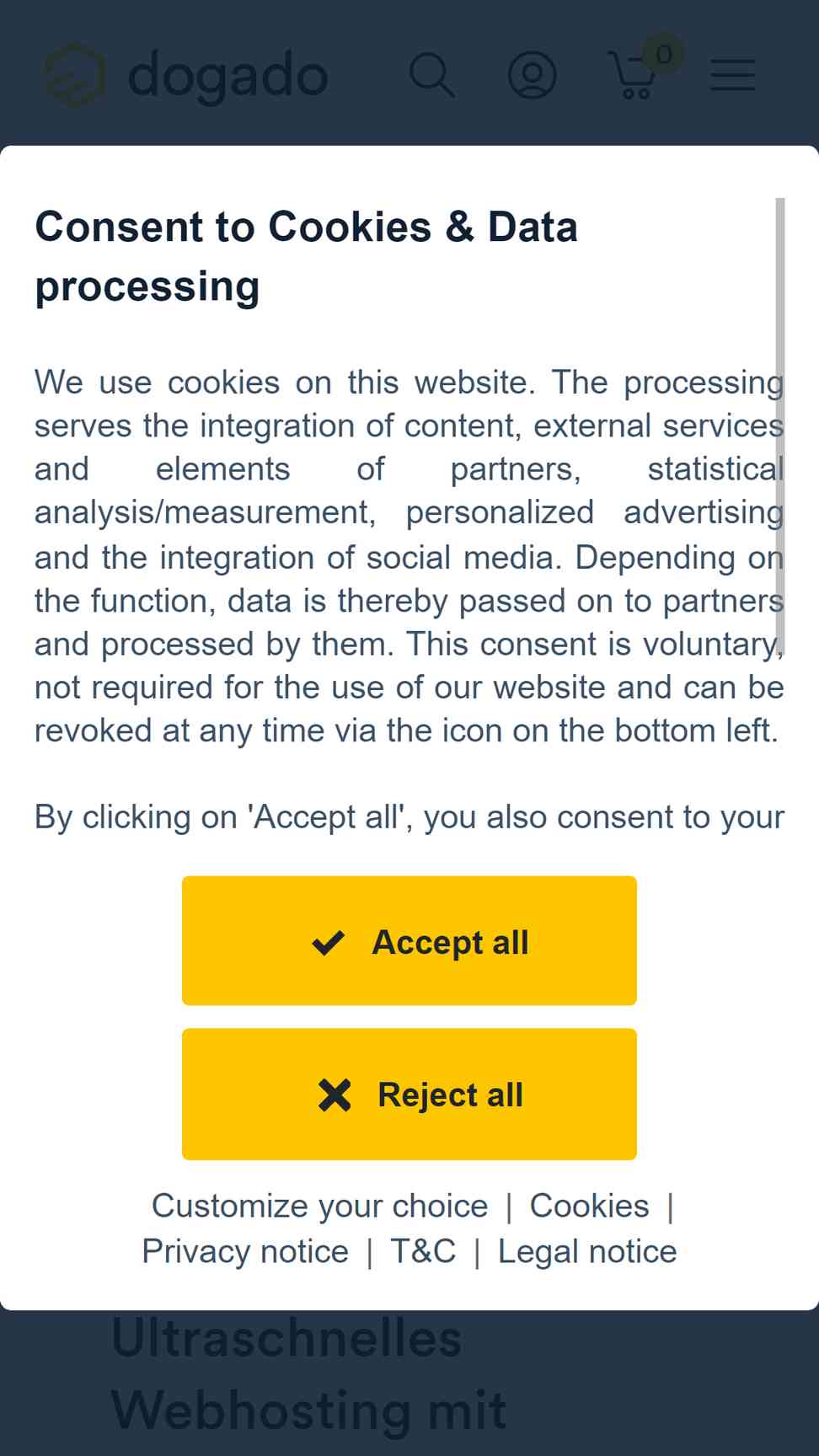819x1456 pixels.
Task: Open the shopping cart icon
Action: pos(632,76)
